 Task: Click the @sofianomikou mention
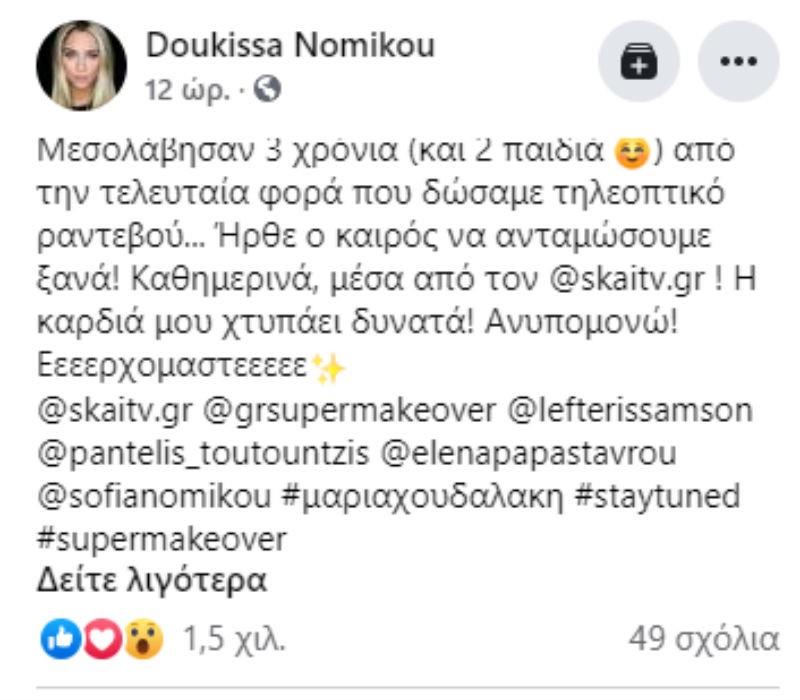click(140, 496)
